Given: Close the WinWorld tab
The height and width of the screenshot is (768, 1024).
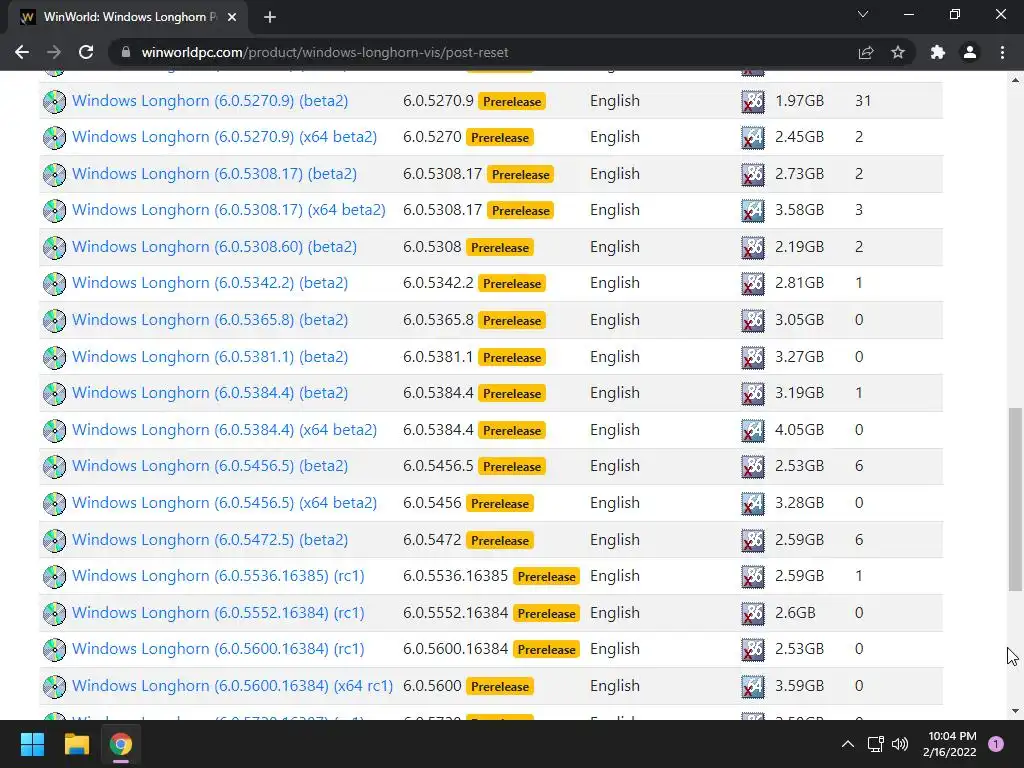Looking at the screenshot, I should coord(232,17).
